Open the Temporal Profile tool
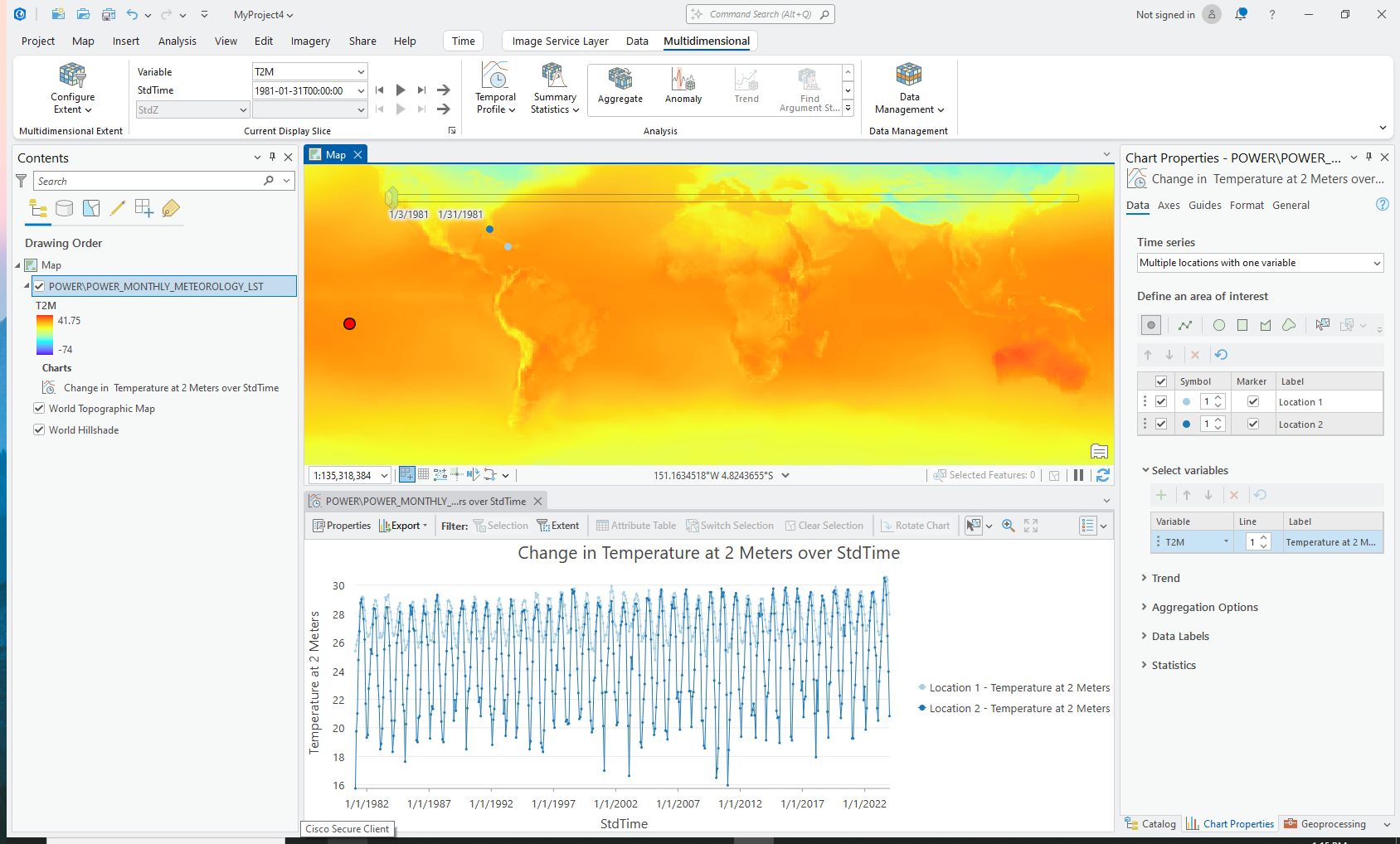 (x=495, y=88)
